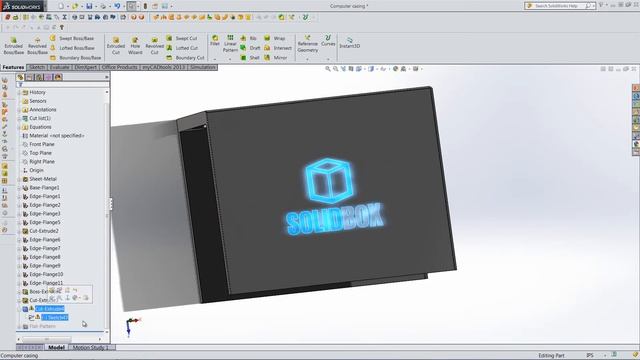
Task: Switch to the DimXpert tab
Action: tap(86, 67)
